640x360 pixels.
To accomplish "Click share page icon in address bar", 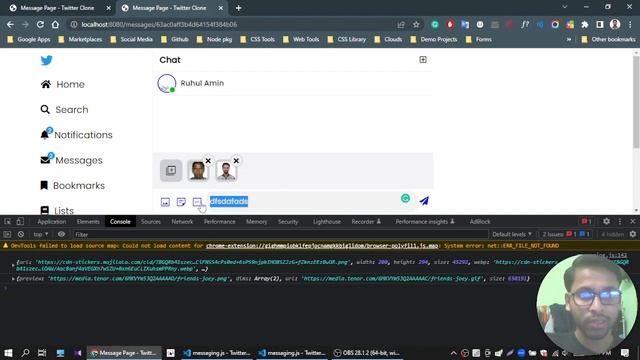I will [401, 24].
